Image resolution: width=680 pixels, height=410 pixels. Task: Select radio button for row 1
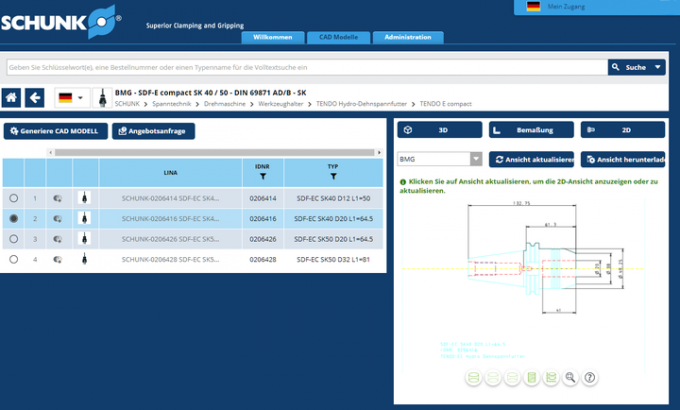pos(14,198)
